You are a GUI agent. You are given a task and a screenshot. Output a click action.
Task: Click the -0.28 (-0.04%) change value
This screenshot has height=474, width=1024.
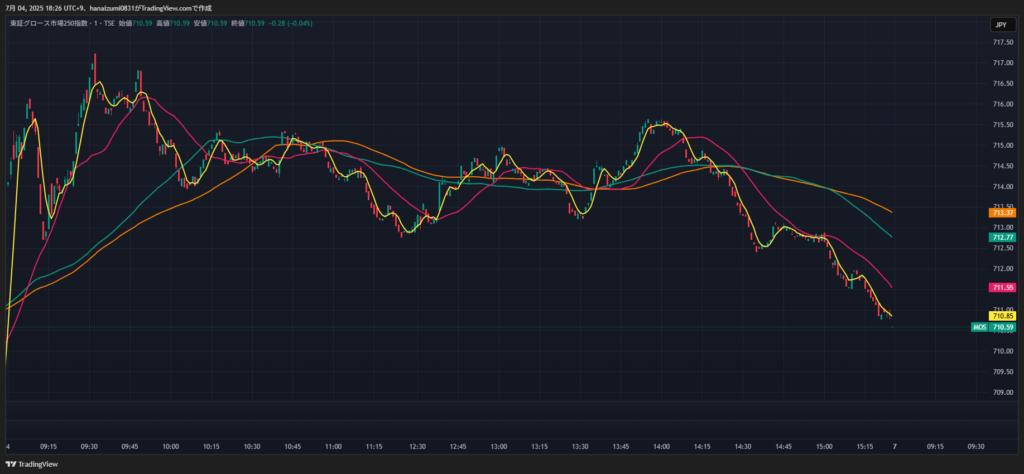[291, 23]
